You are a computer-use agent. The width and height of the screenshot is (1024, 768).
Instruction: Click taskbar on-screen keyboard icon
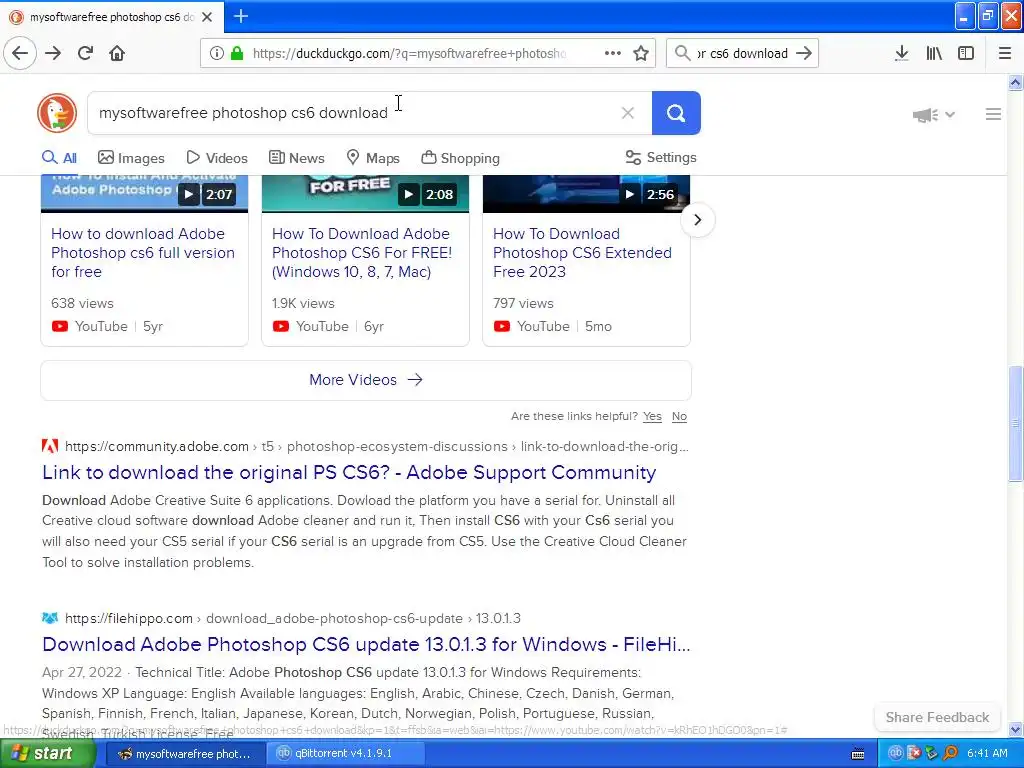[857, 754]
